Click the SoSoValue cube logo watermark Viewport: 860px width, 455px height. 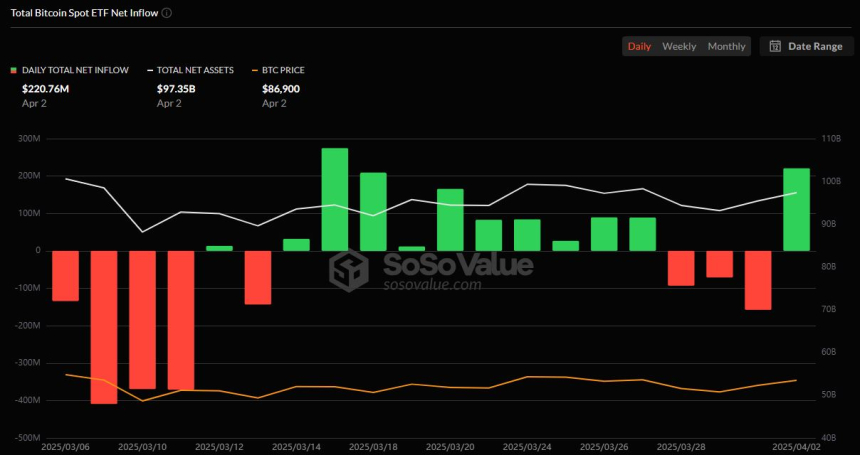point(348,270)
